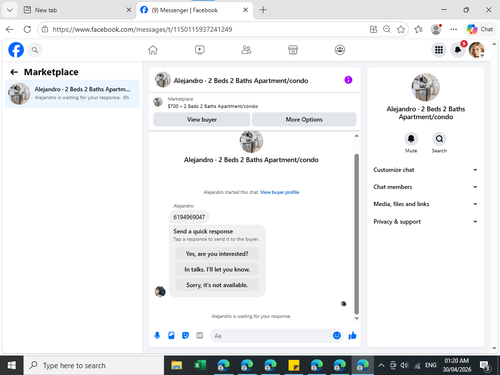Click the chat message scrollbar
500x375 pixels.
click(356, 233)
